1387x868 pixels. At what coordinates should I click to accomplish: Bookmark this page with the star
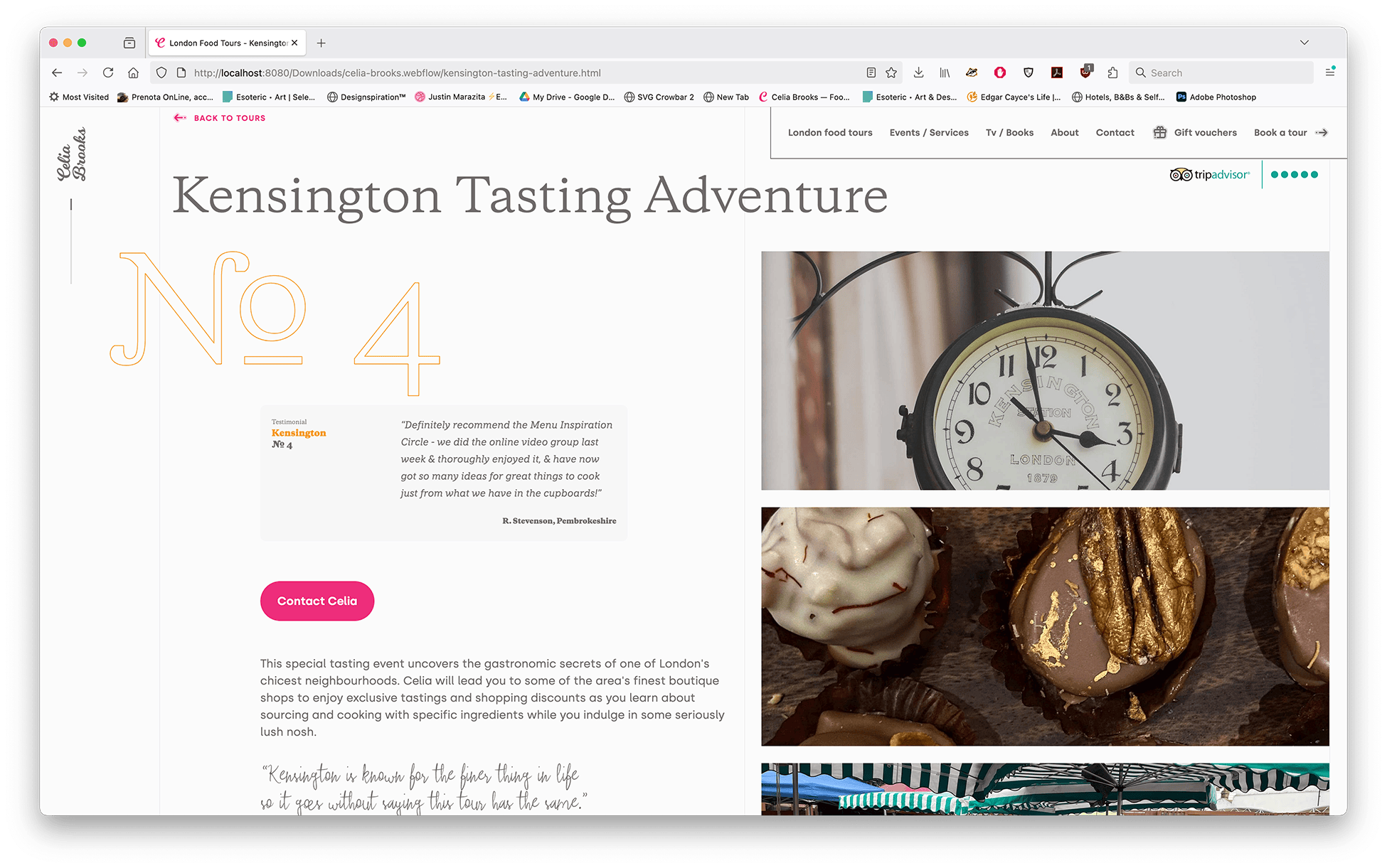(x=891, y=73)
